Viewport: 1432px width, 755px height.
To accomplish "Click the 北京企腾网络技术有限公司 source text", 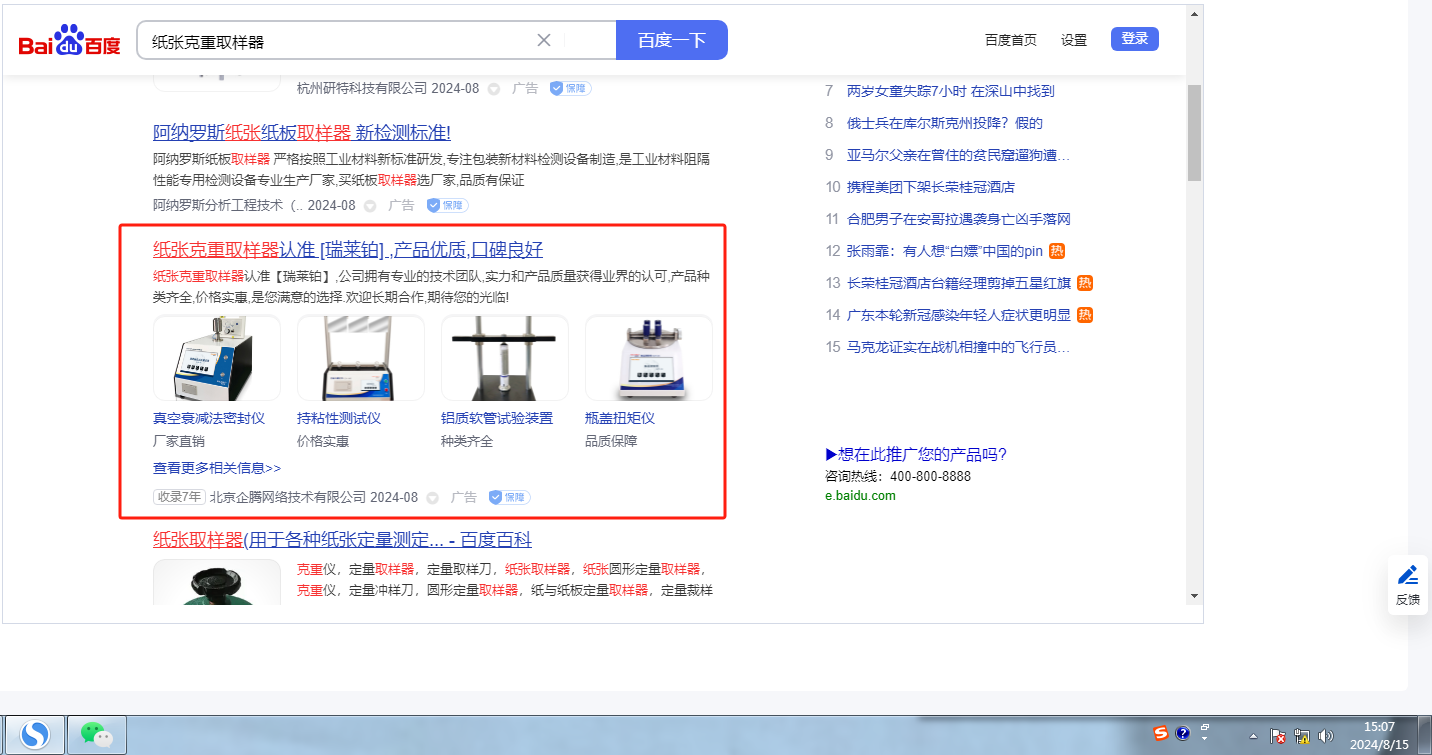I will click(x=288, y=497).
